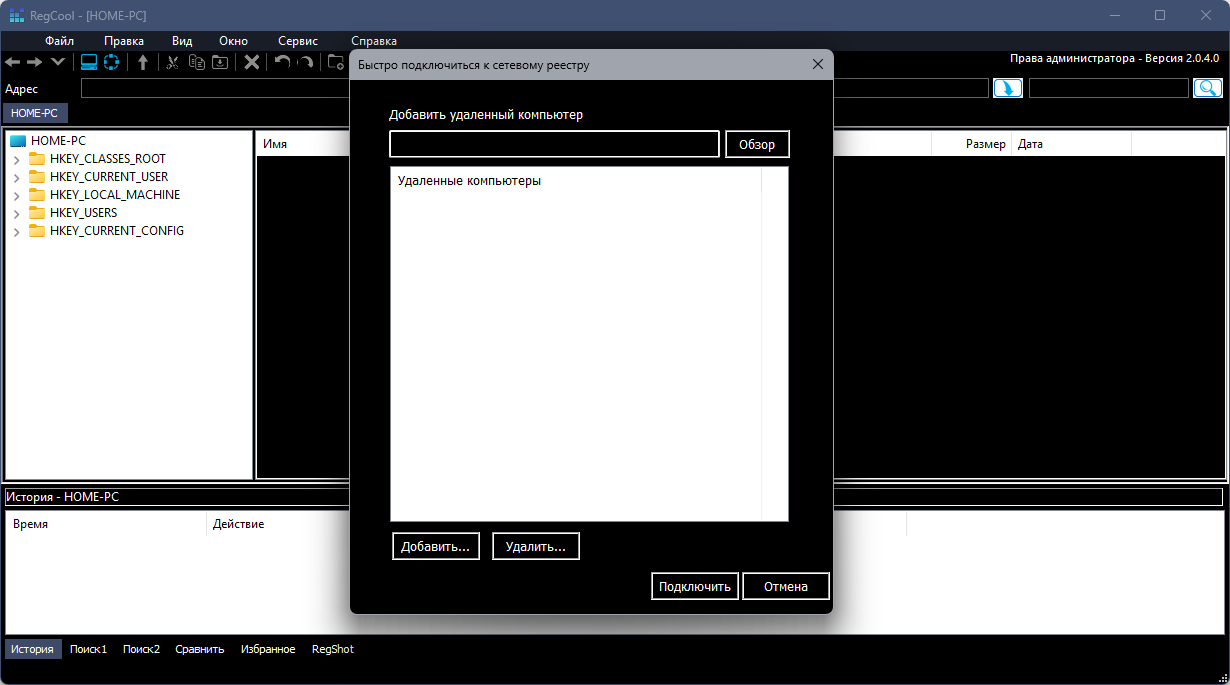Click the back navigation arrow in toolbar

[x=13, y=62]
